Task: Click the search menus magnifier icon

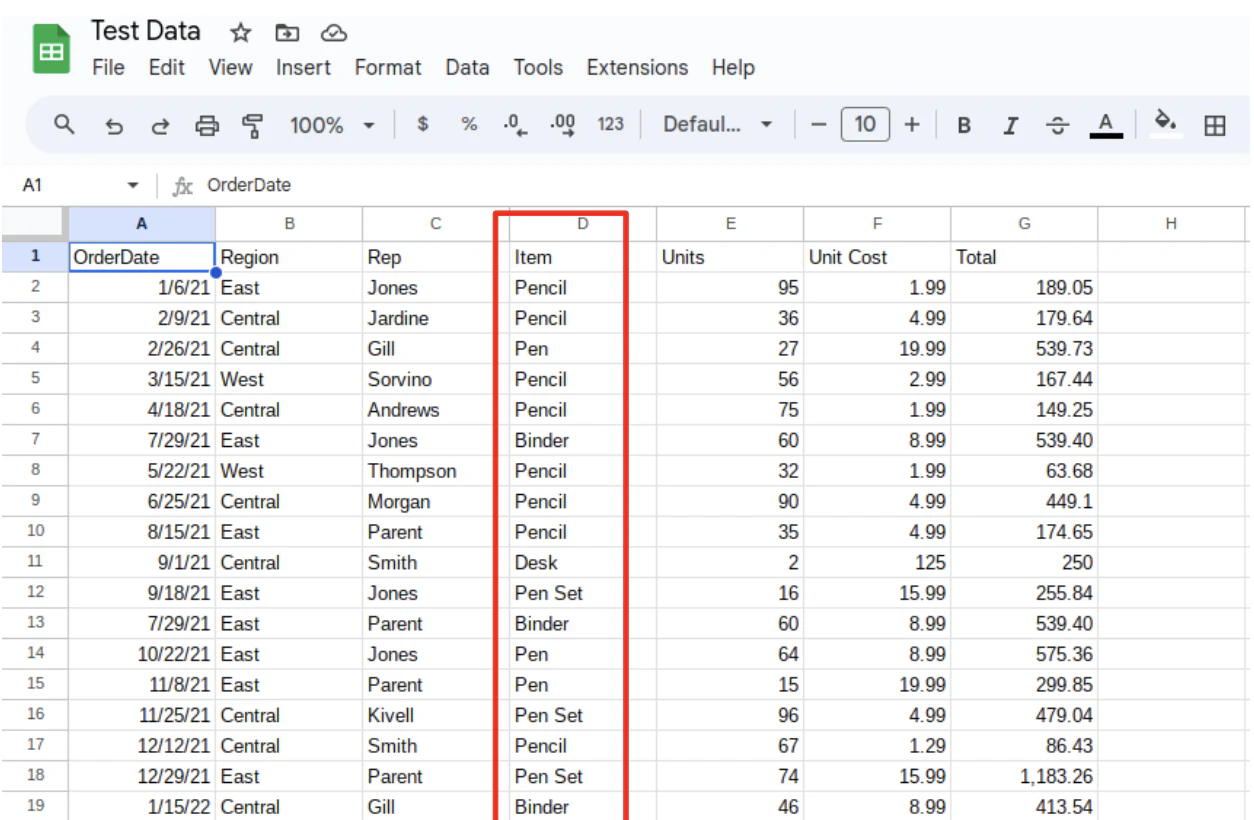Action: pos(65,125)
